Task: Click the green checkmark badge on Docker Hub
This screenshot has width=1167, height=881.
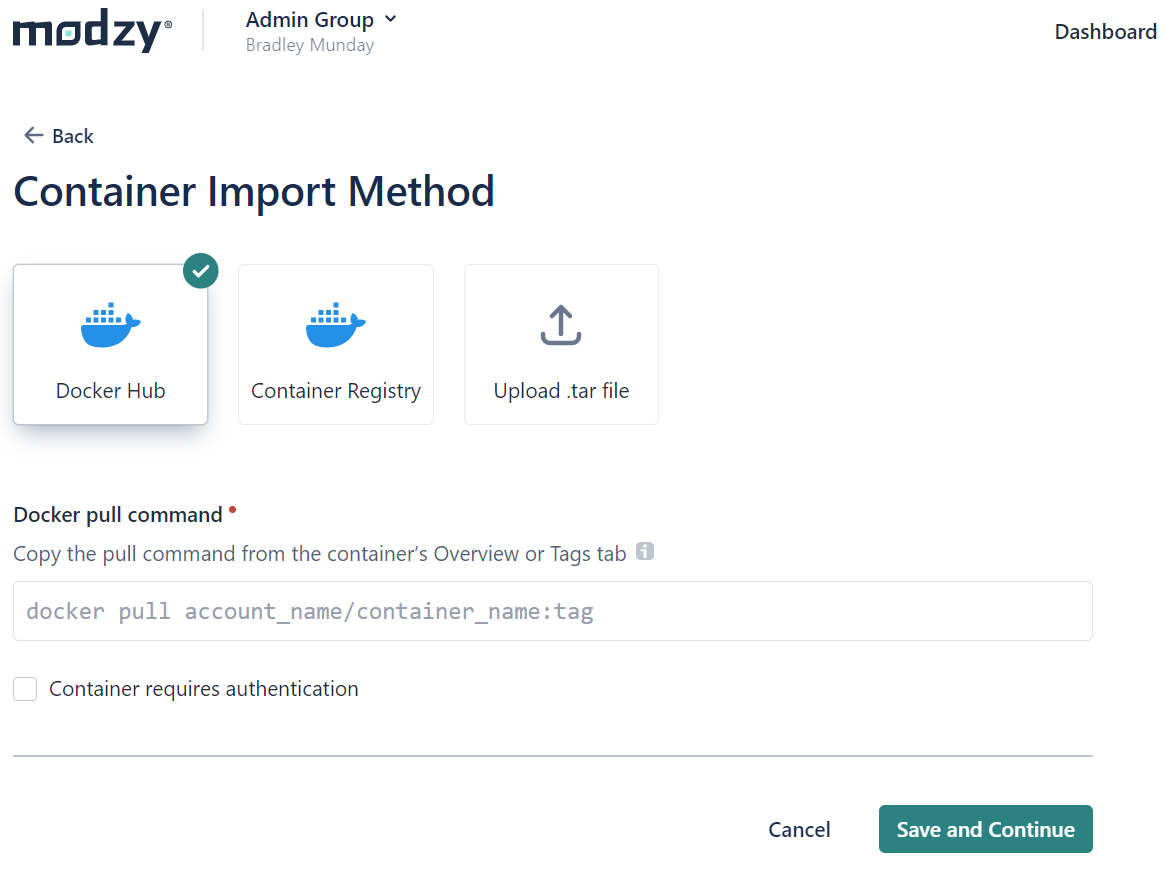Action: tap(201, 271)
